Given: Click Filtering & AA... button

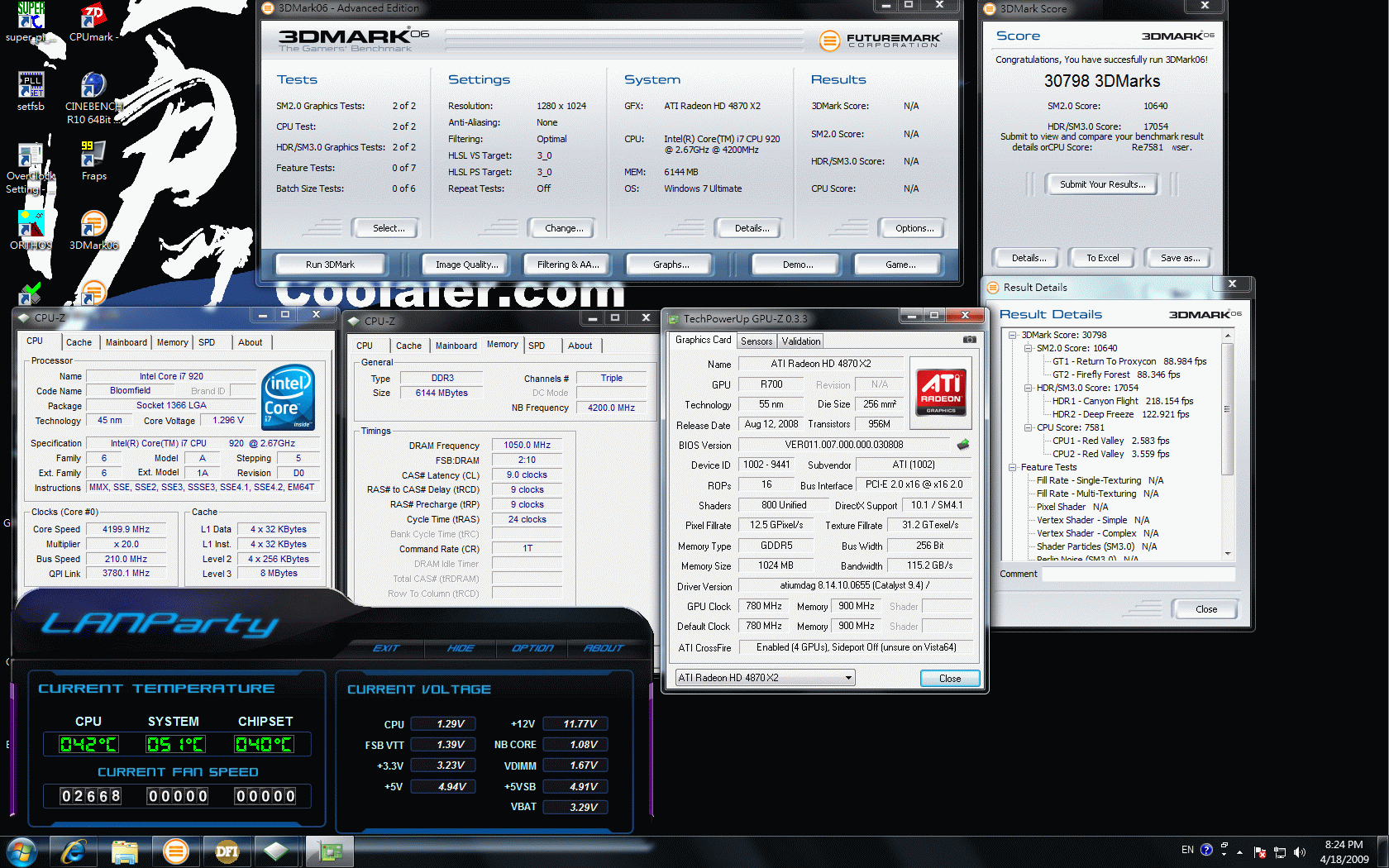Looking at the screenshot, I should pyautogui.click(x=568, y=265).
